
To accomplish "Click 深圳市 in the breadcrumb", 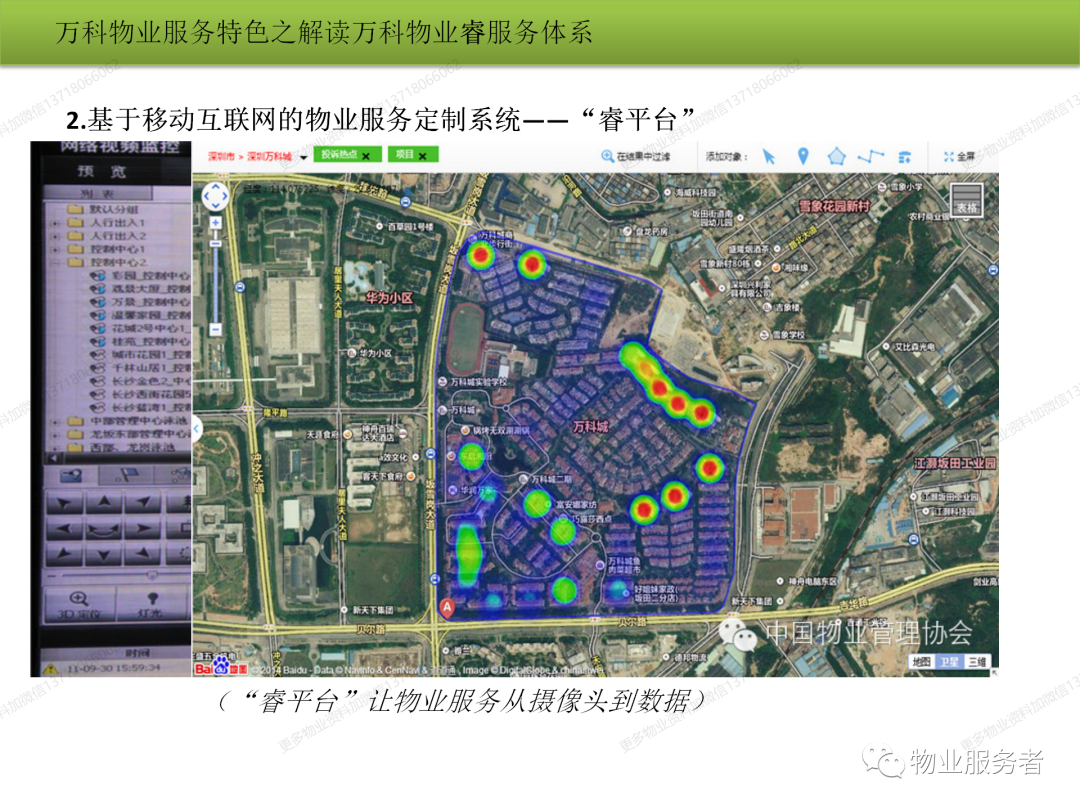I will click(221, 156).
